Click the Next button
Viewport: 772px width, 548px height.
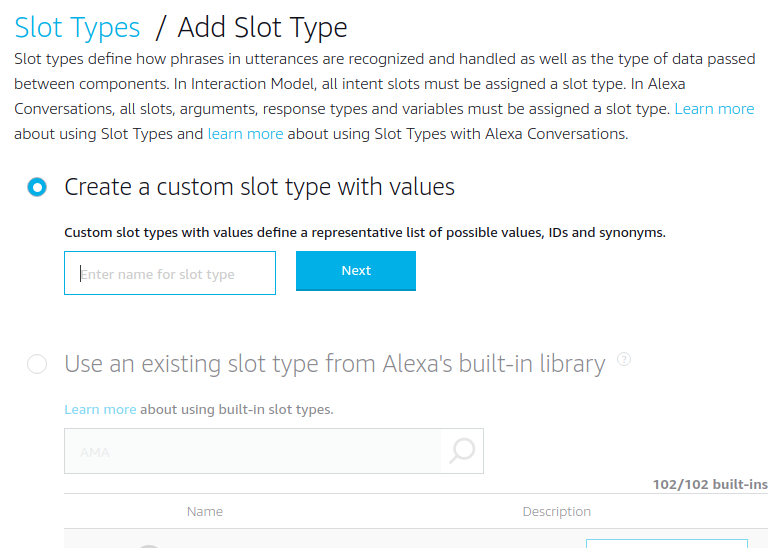356,271
